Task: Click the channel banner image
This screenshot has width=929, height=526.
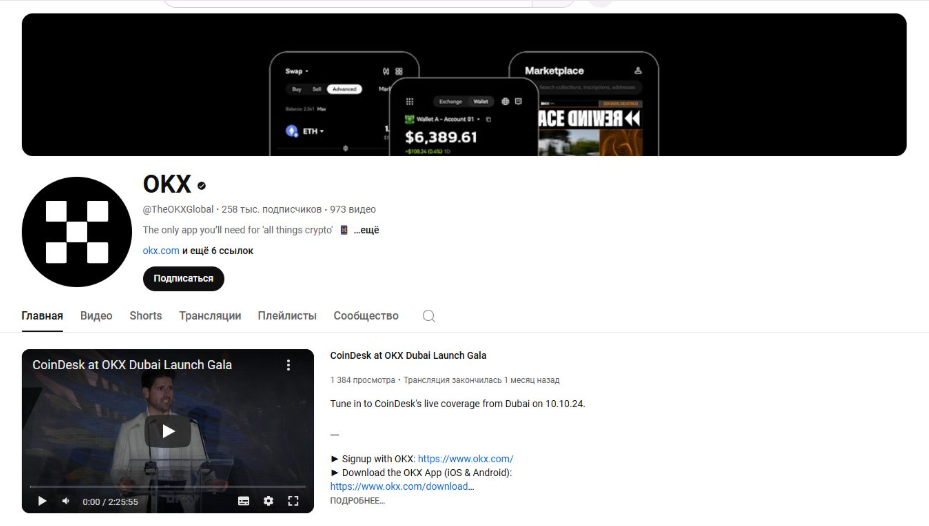Action: point(464,85)
